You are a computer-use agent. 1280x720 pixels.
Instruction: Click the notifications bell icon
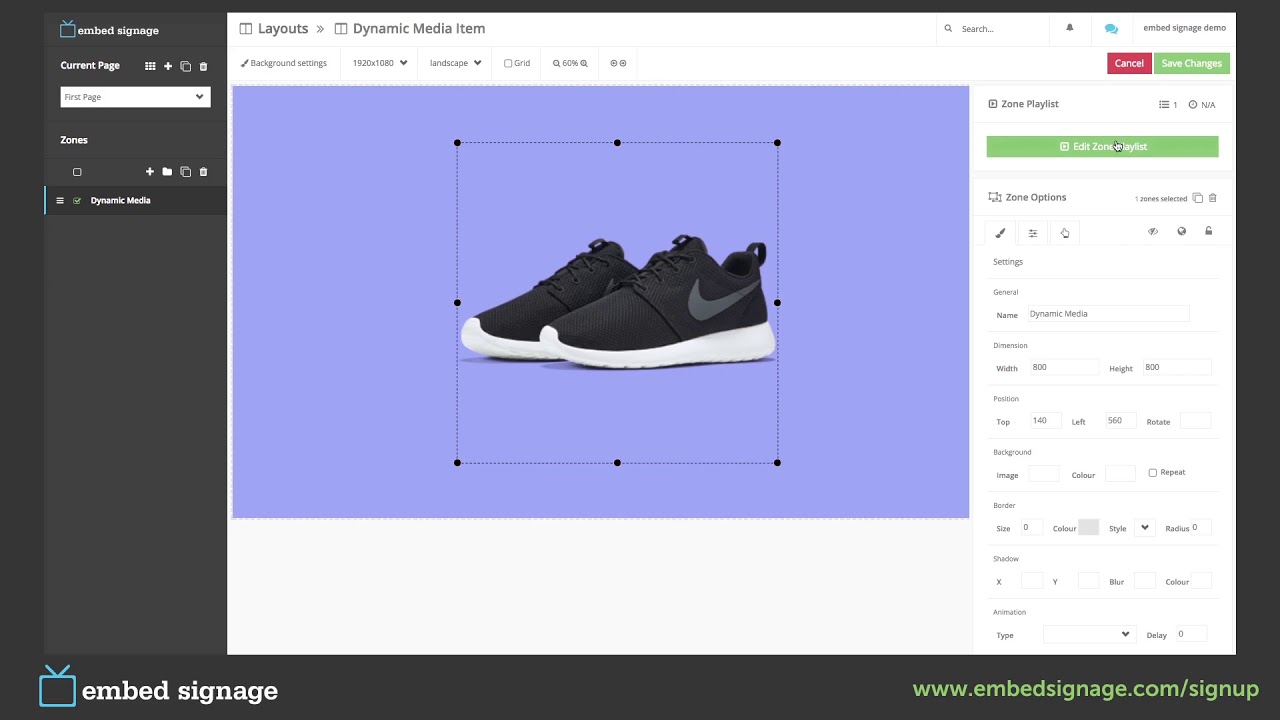(x=1069, y=28)
